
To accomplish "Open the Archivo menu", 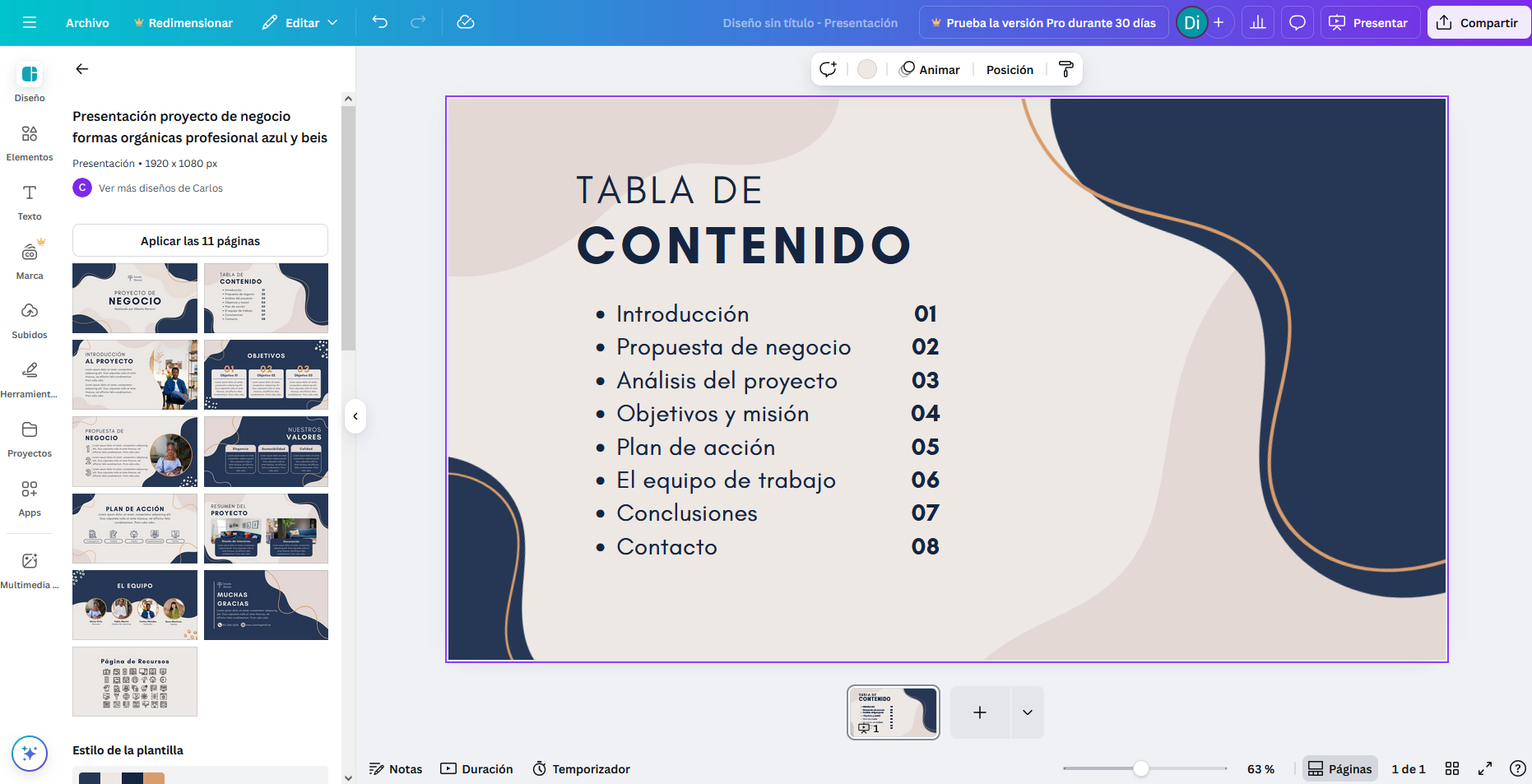I will click(x=87, y=22).
